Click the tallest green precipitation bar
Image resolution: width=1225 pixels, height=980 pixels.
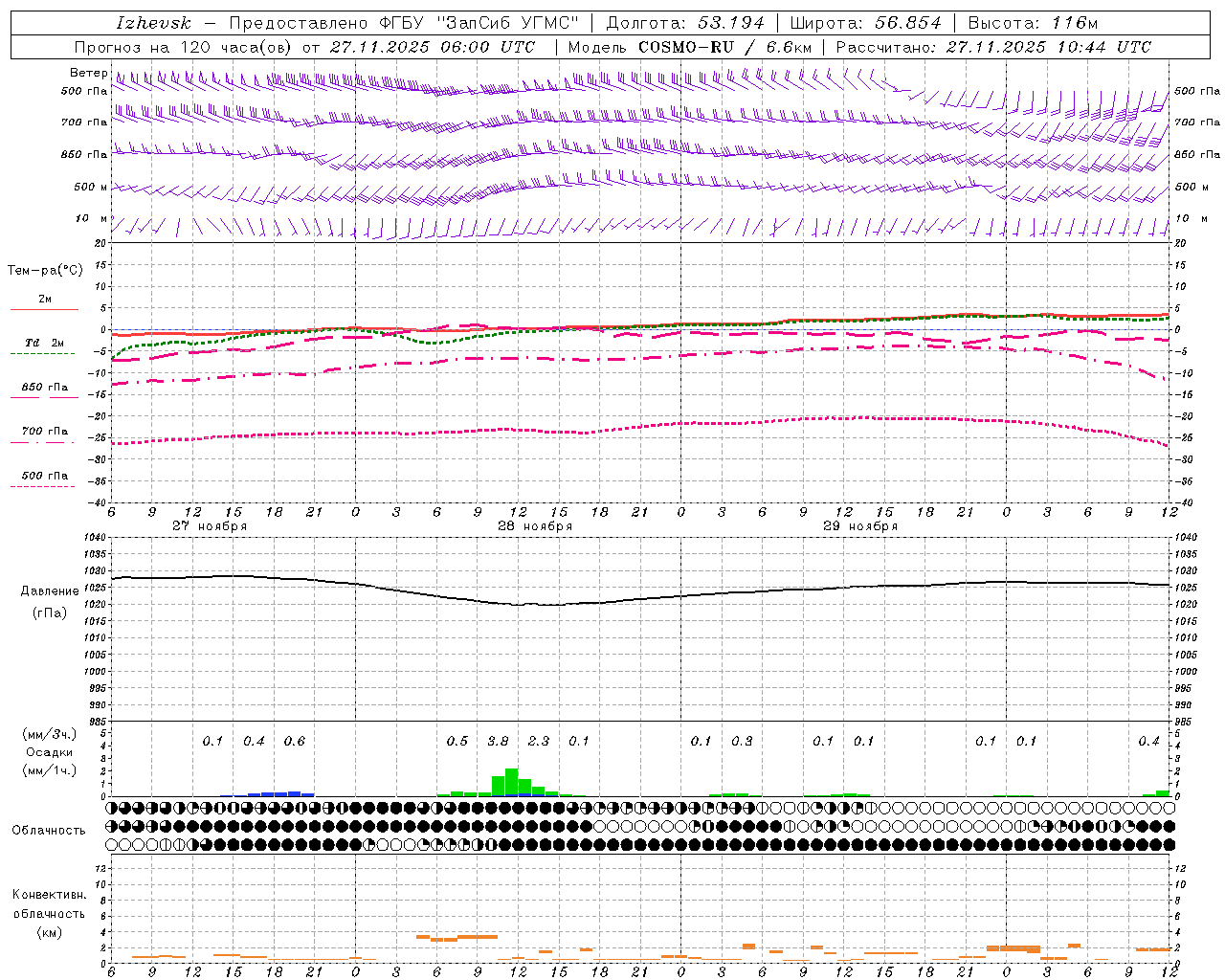(x=511, y=781)
